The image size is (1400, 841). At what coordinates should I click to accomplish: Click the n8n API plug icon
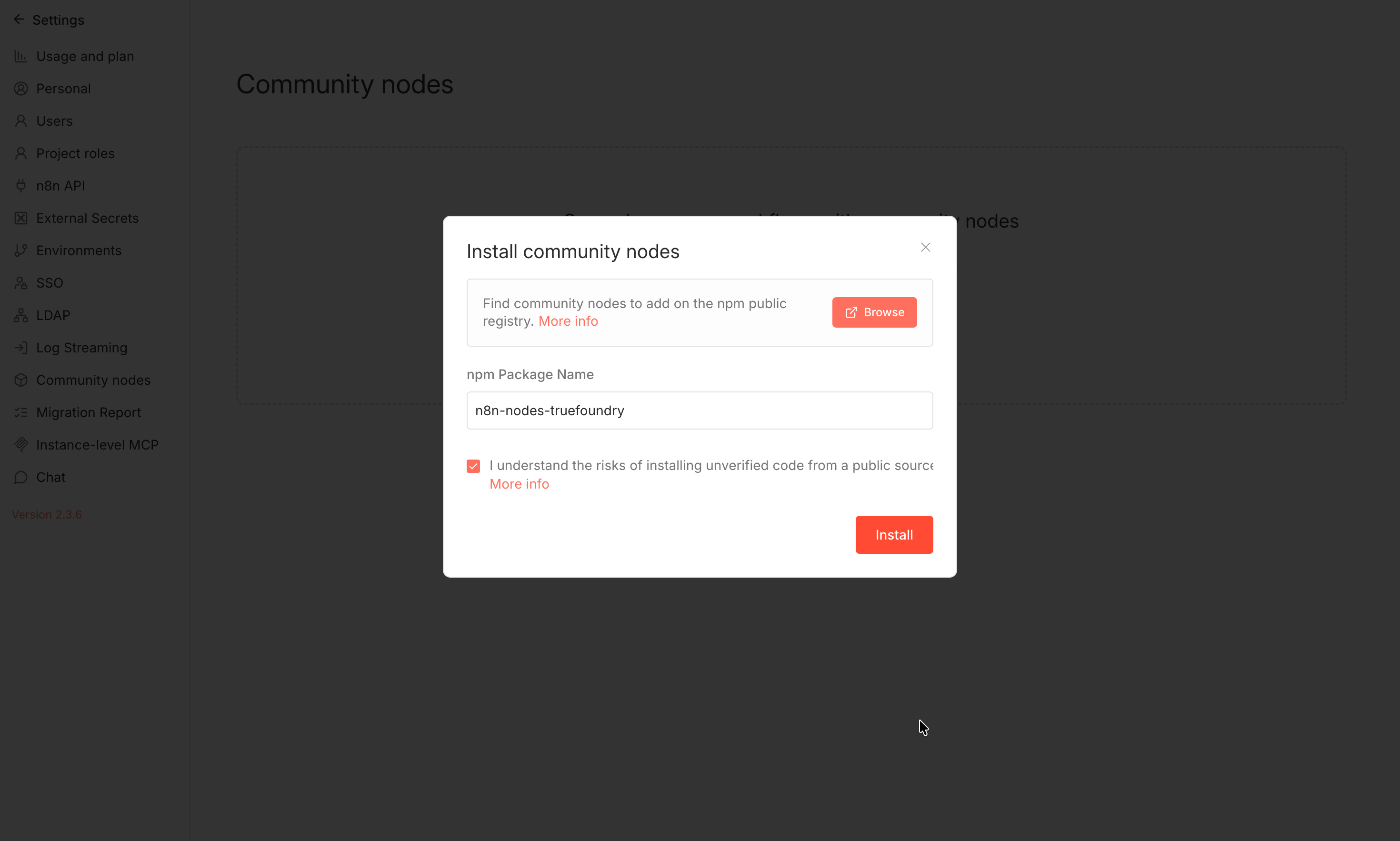coord(21,185)
